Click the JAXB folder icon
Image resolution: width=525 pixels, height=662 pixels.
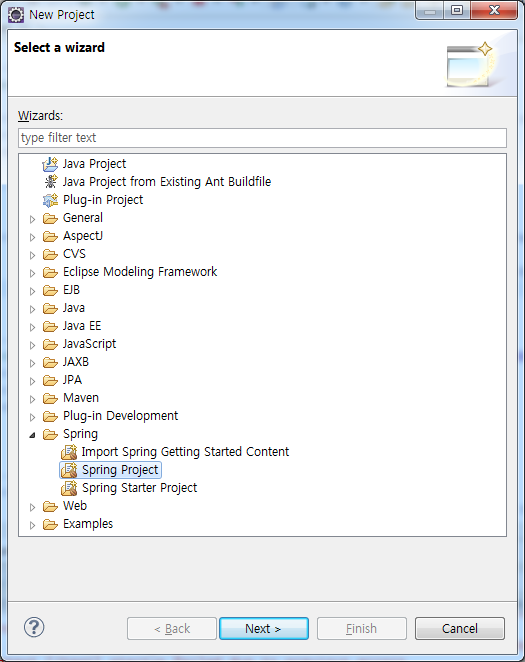click(x=50, y=363)
